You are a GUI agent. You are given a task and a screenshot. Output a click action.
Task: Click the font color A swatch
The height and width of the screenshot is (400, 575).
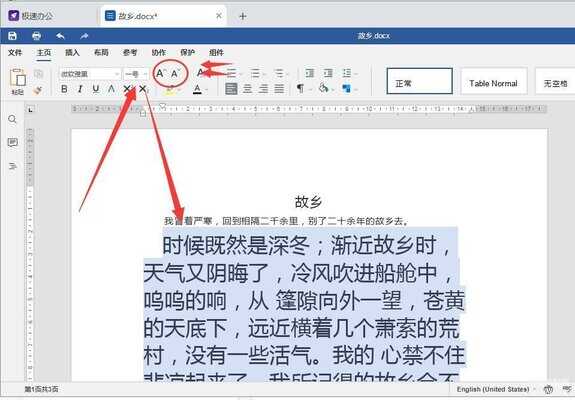197,89
